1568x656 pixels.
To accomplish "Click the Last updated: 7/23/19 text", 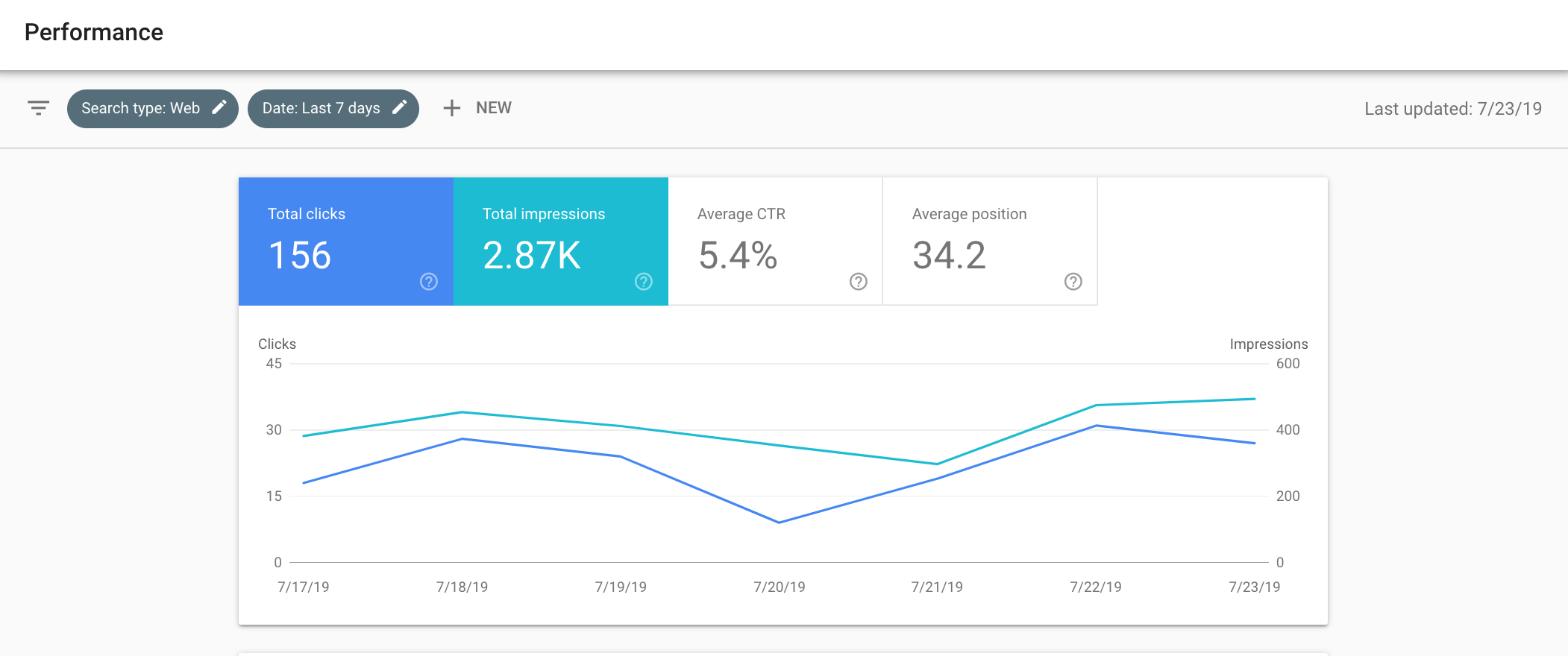I will 1452,109.
